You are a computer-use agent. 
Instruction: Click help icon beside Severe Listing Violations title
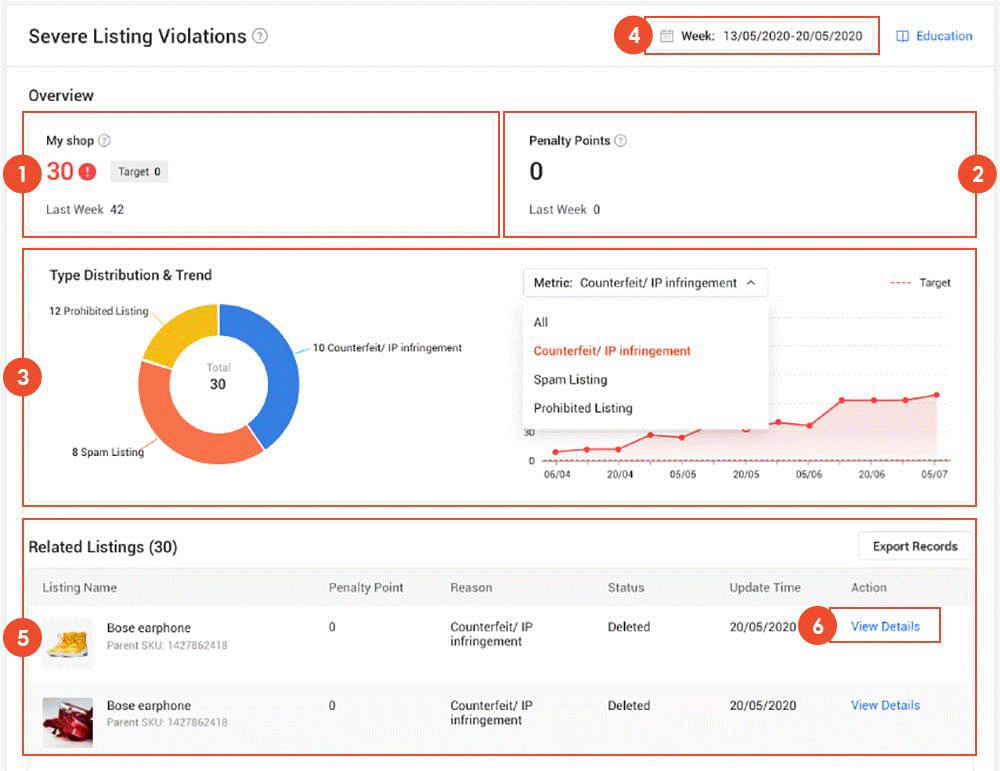(x=260, y=37)
